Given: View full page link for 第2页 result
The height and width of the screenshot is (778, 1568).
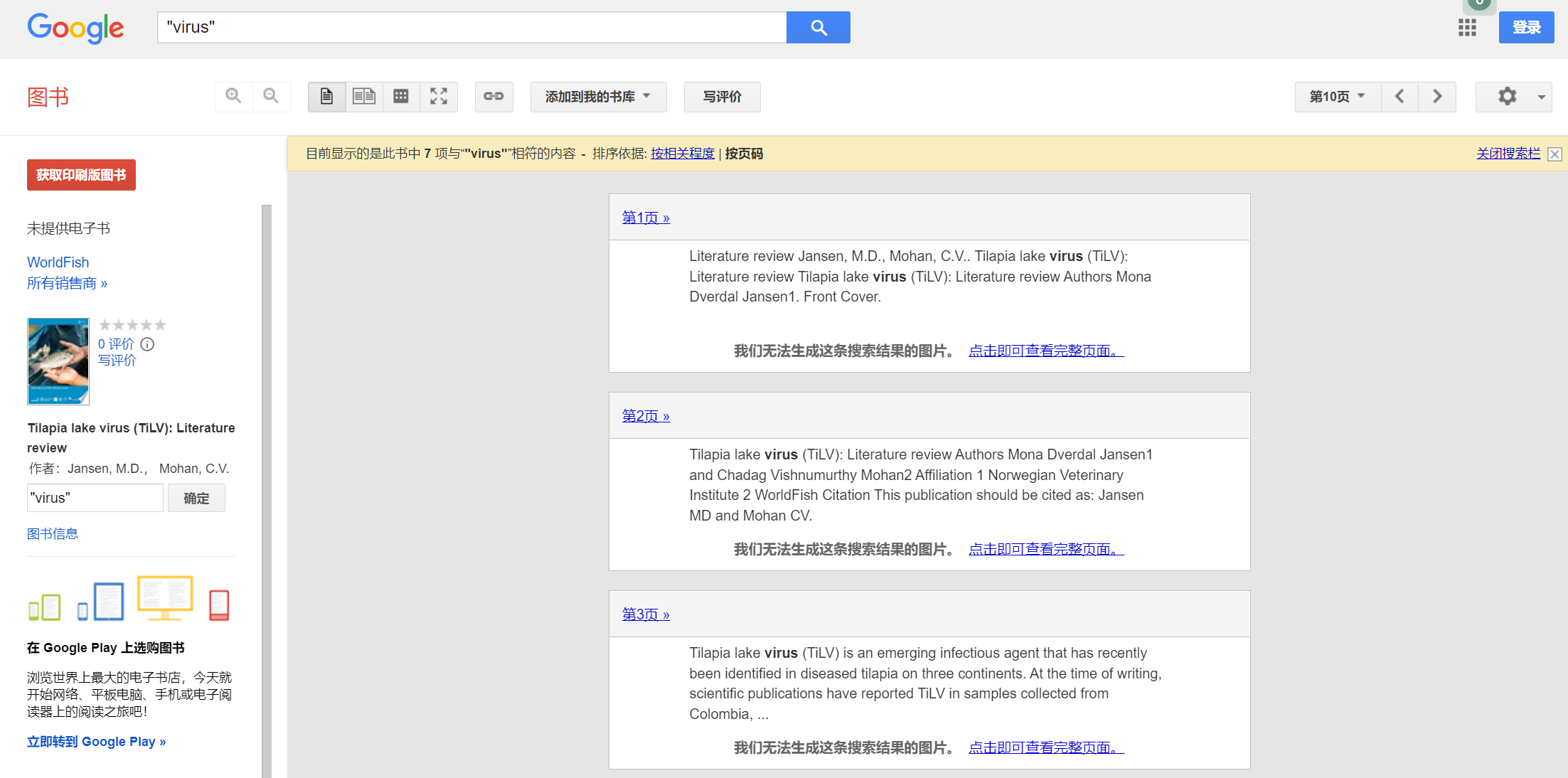Looking at the screenshot, I should (x=1046, y=549).
